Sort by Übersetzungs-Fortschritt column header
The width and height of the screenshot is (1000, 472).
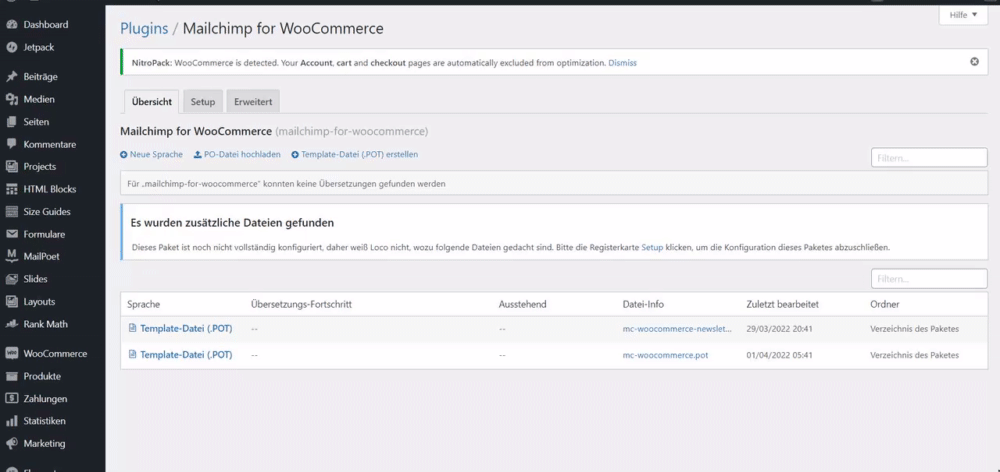[302, 304]
